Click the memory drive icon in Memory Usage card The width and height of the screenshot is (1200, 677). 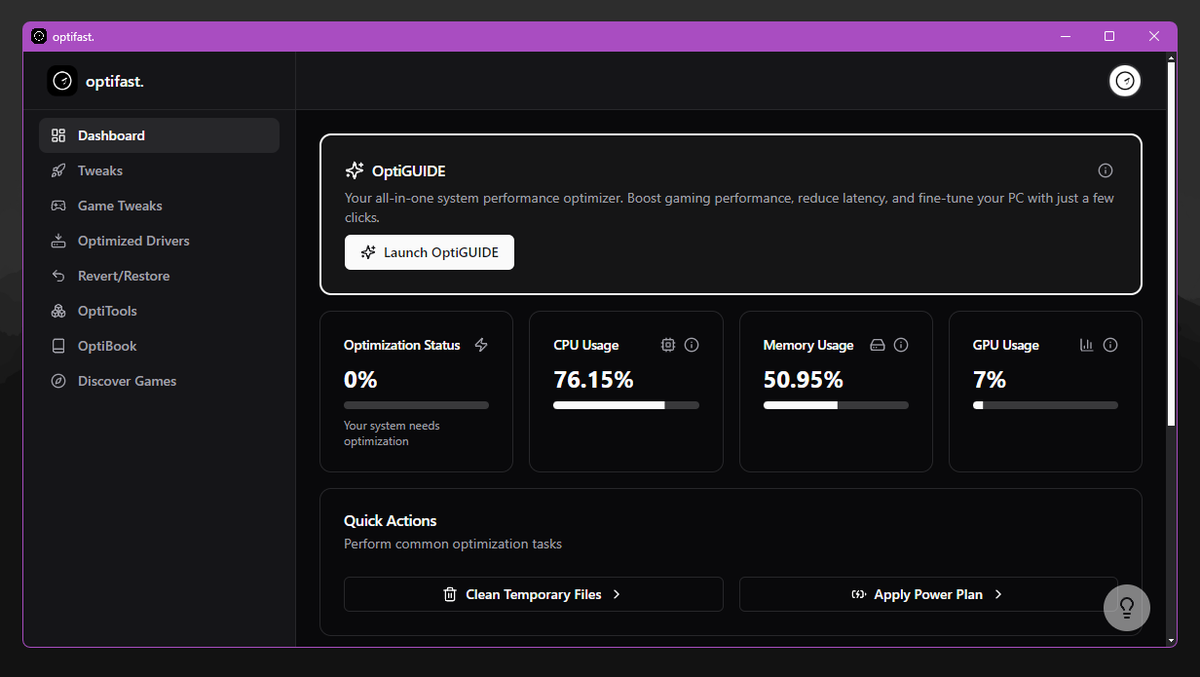[878, 345]
